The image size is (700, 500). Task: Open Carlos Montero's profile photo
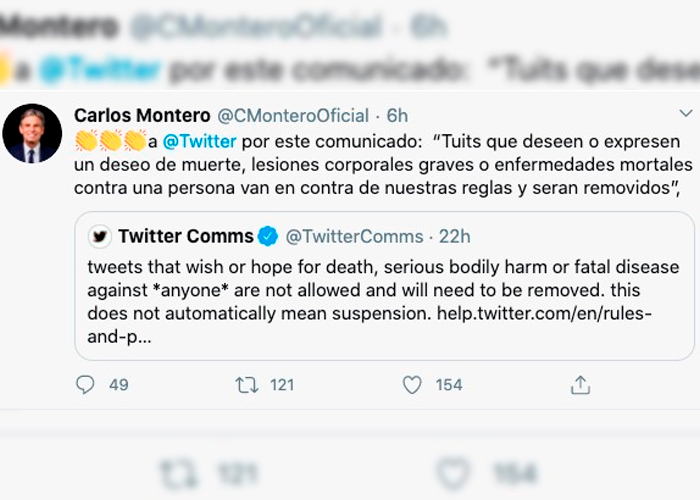tap(32, 133)
